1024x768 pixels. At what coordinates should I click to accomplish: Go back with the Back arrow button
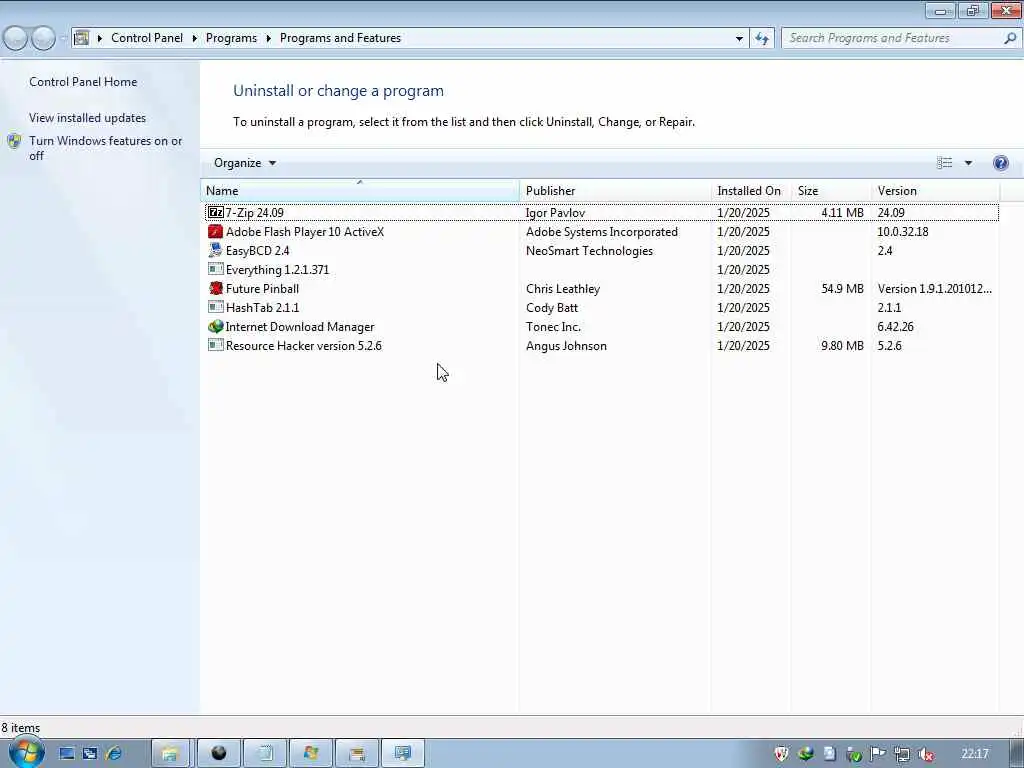15,38
